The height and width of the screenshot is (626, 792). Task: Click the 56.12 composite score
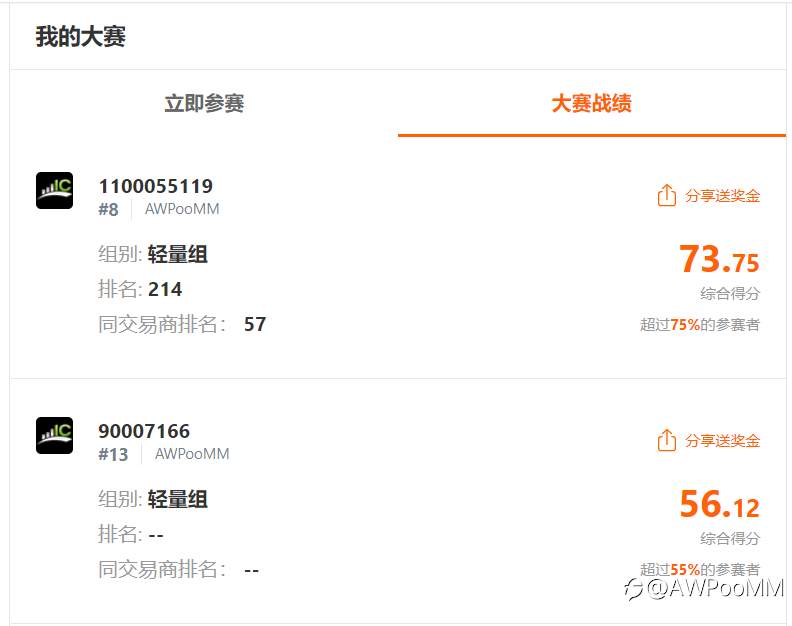[x=719, y=505]
